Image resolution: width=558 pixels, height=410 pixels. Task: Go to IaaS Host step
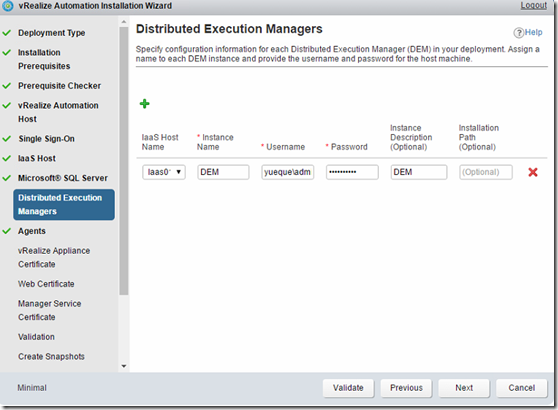[37, 158]
